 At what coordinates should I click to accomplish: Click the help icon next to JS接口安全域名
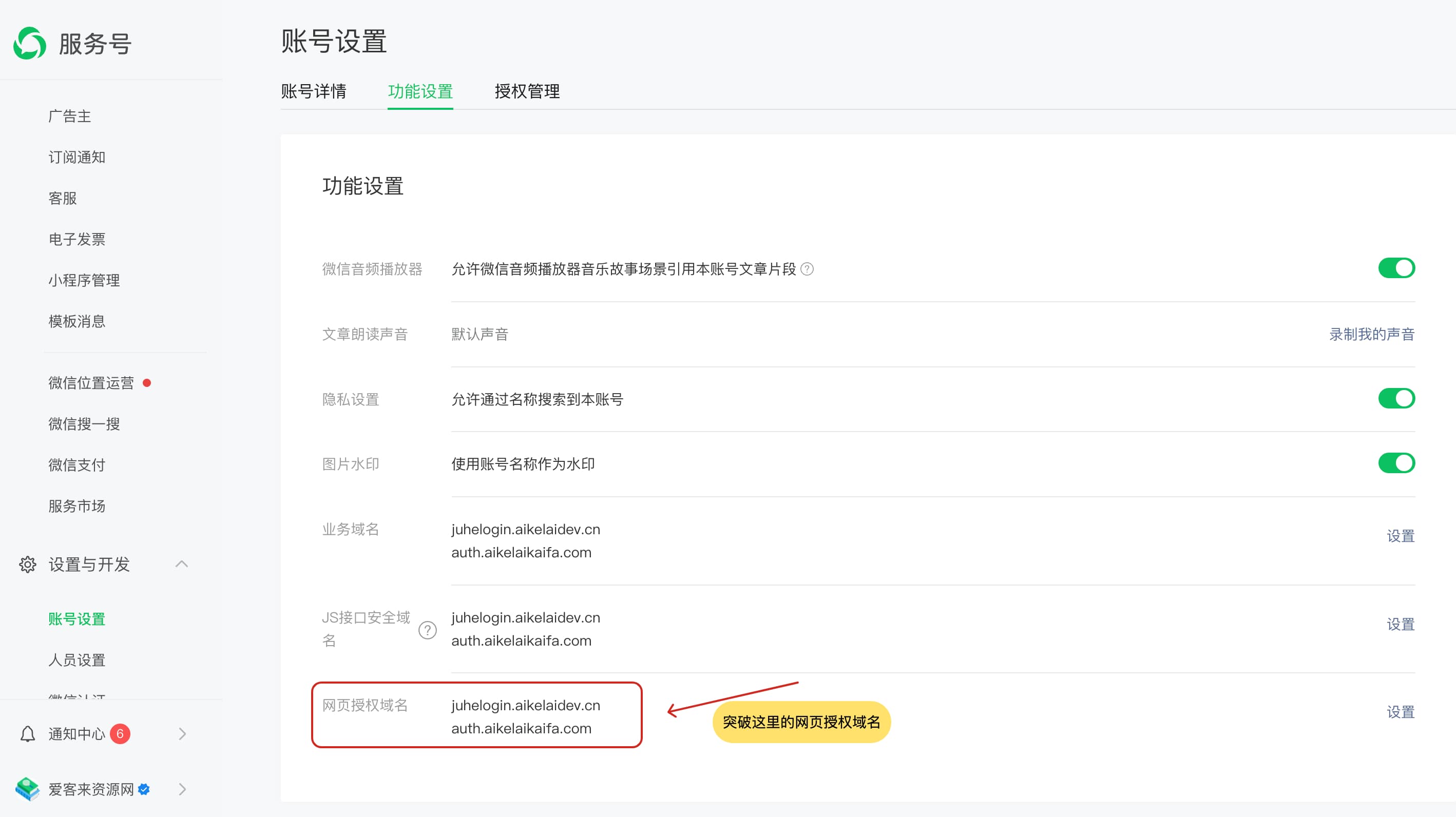[427, 629]
